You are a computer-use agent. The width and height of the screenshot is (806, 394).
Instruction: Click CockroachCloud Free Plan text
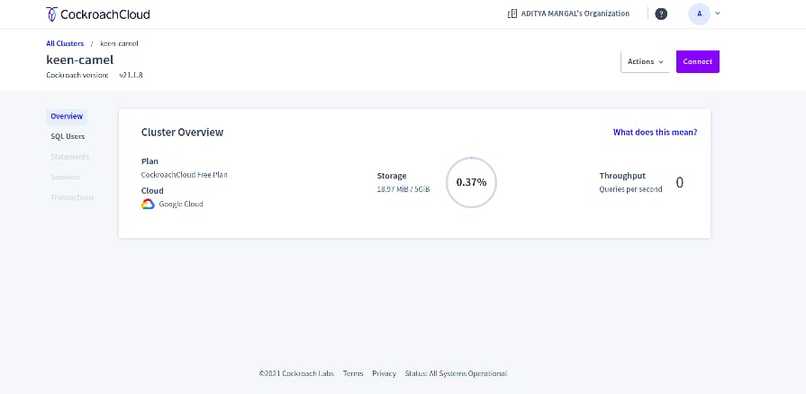coord(184,175)
